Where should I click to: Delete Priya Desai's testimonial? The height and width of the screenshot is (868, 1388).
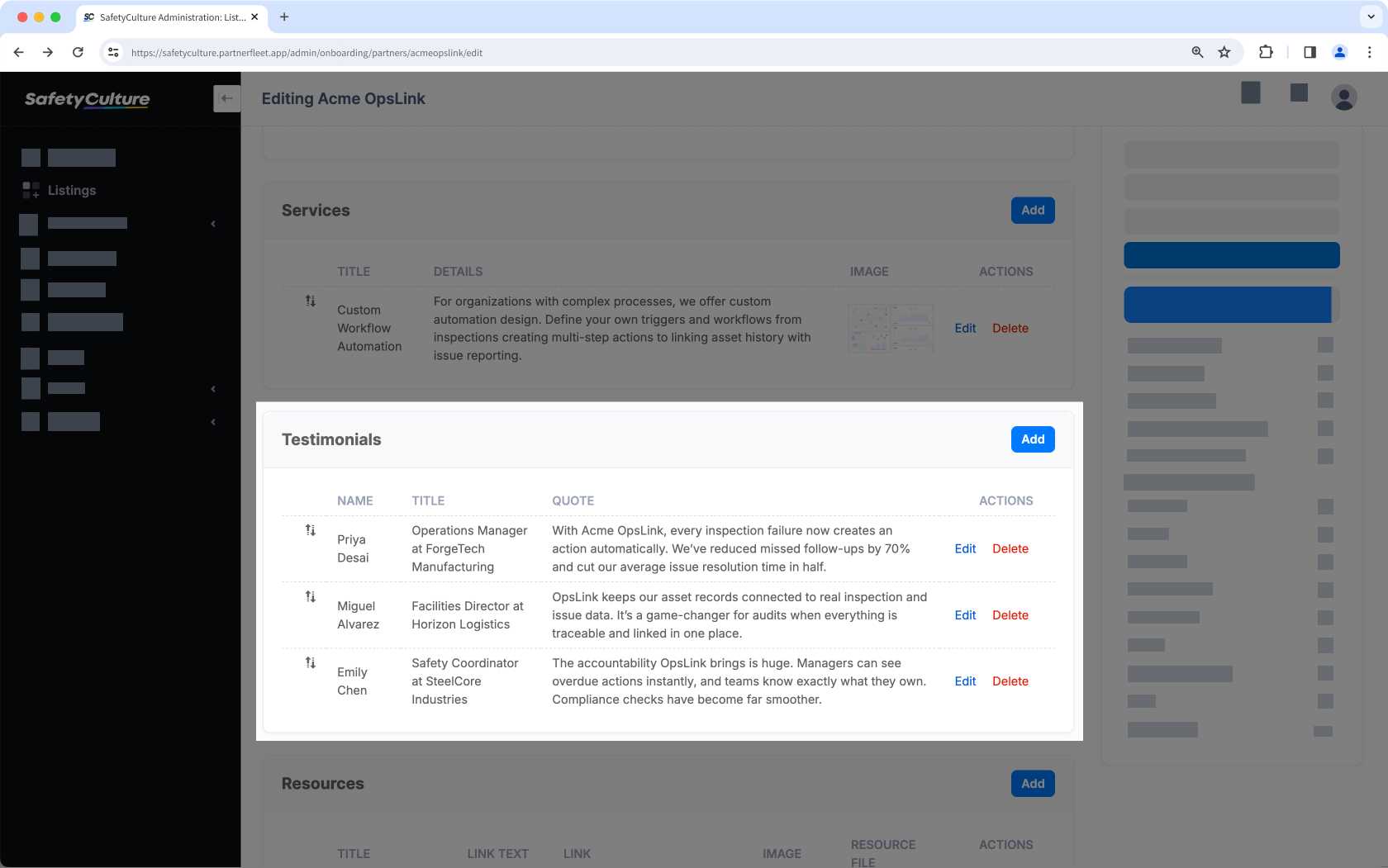pyautogui.click(x=1010, y=548)
